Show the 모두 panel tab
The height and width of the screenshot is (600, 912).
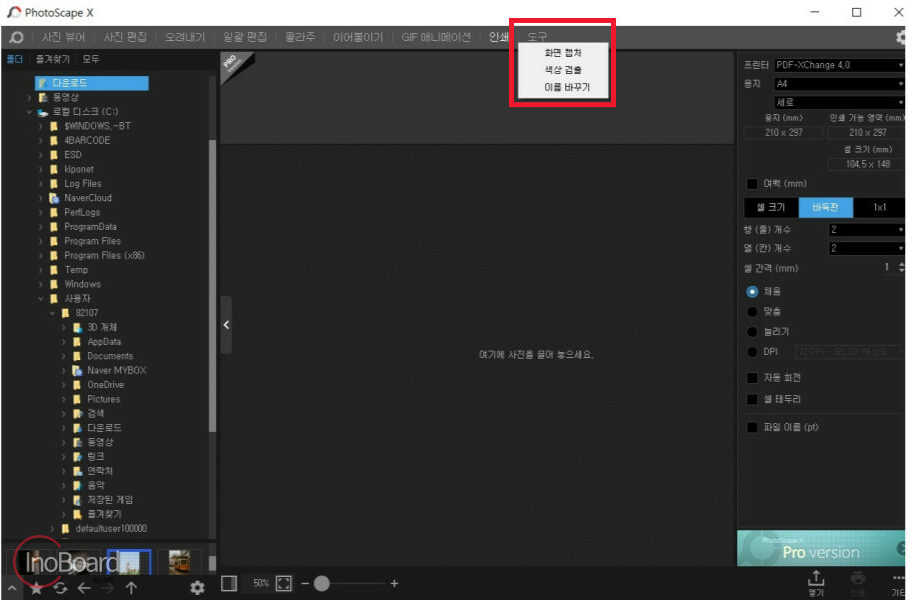pyautogui.click(x=90, y=59)
